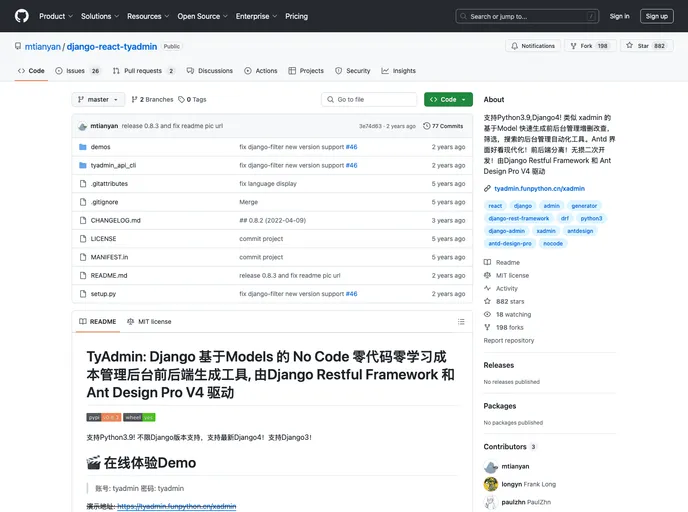Click the magnifier icon in header search
This screenshot has height=512, width=688.
pyautogui.click(x=463, y=16)
